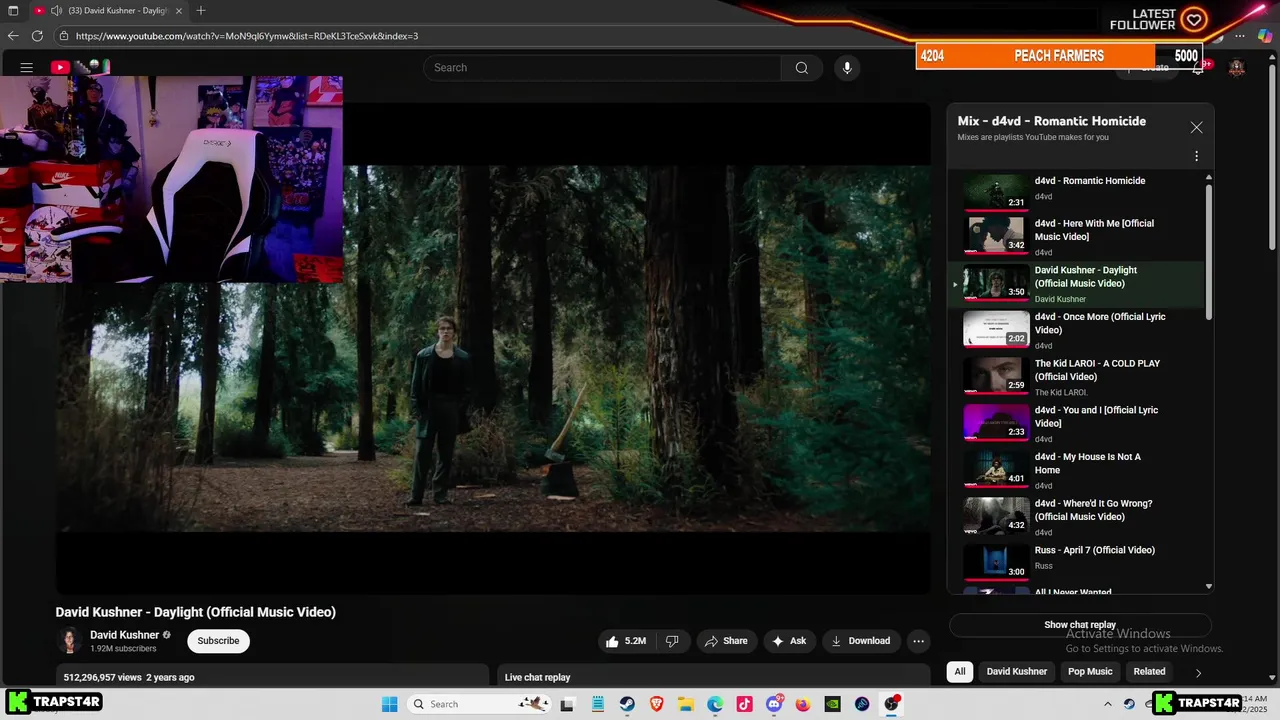Open the Mix playlist three-dot options
Viewport: 1280px width, 720px height.
pyautogui.click(x=1196, y=156)
